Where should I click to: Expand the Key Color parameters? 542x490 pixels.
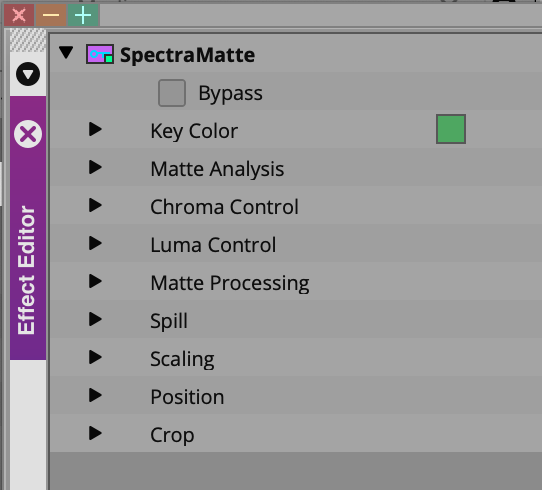(x=95, y=129)
